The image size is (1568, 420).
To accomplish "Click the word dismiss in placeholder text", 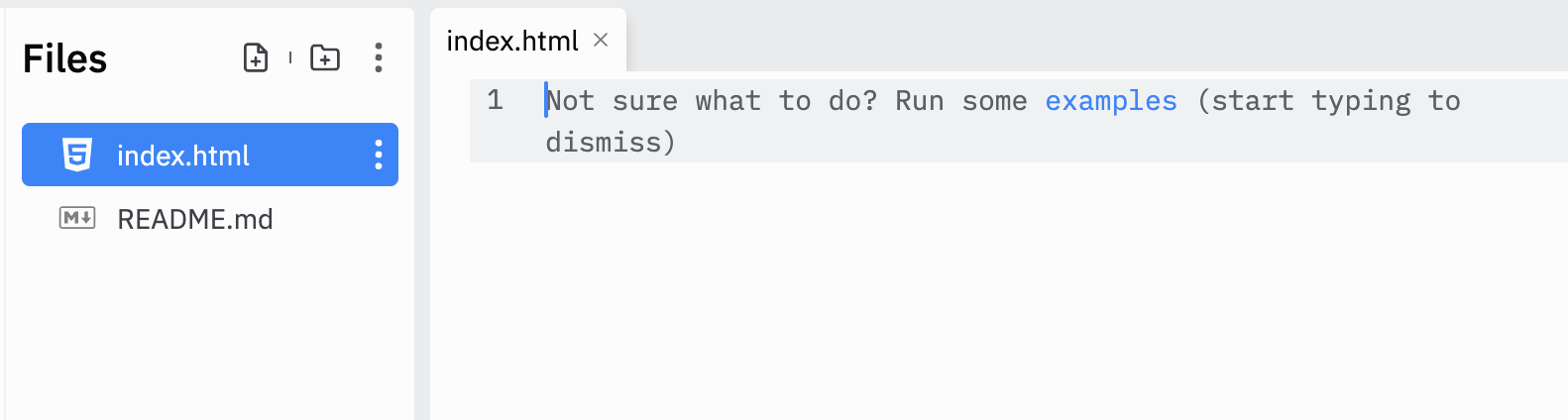I will (x=603, y=143).
